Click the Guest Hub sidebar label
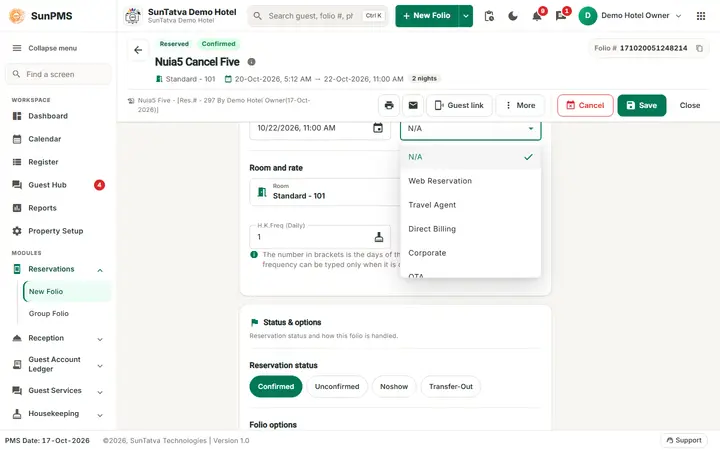The image size is (720, 450). 47,185
